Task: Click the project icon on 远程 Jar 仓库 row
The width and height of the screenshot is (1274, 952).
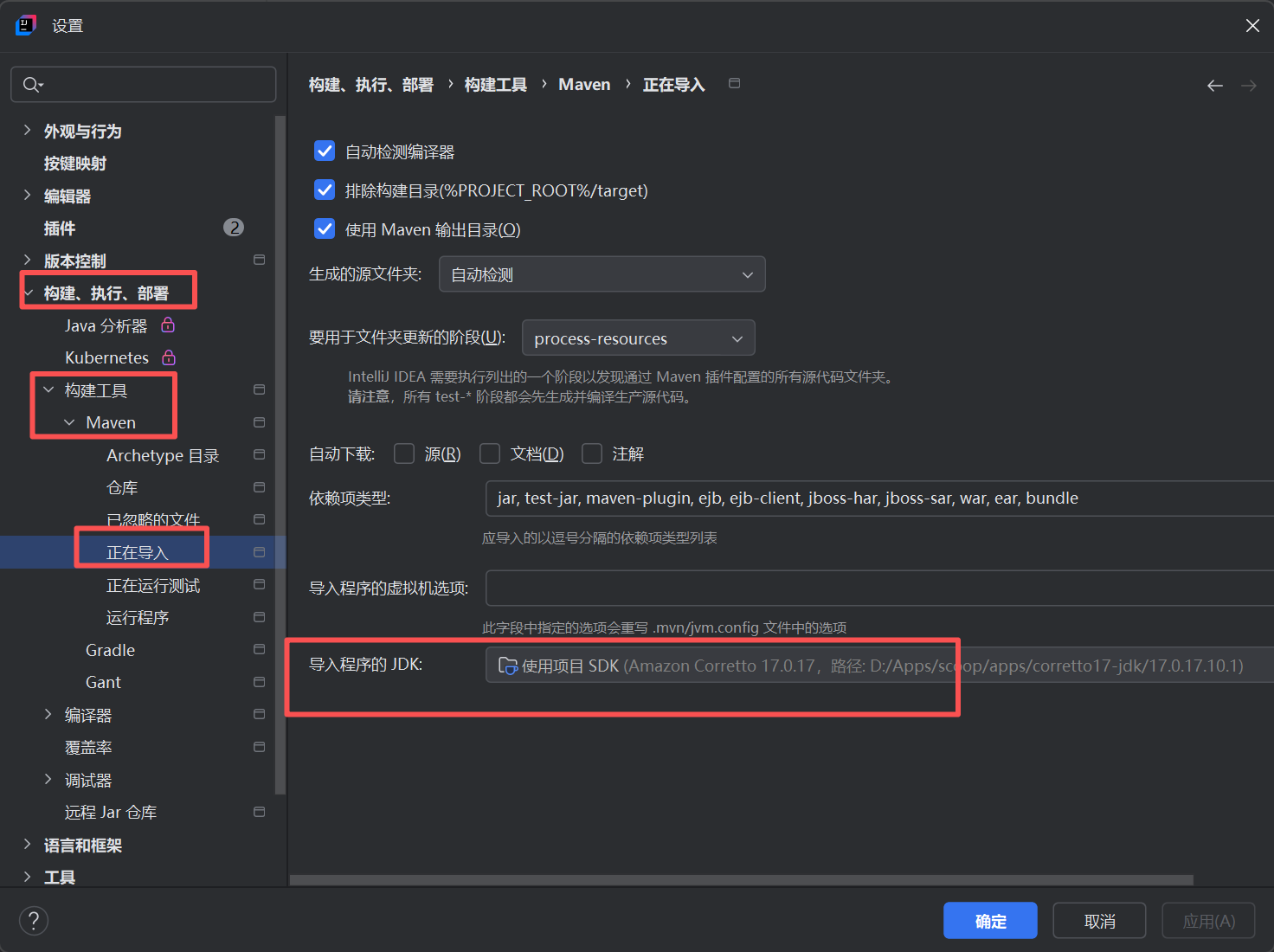Action: point(259,812)
